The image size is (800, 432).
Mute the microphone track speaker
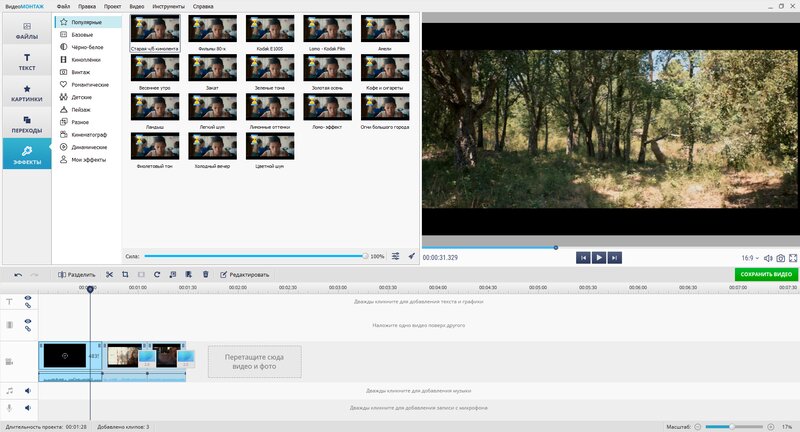[x=28, y=408]
